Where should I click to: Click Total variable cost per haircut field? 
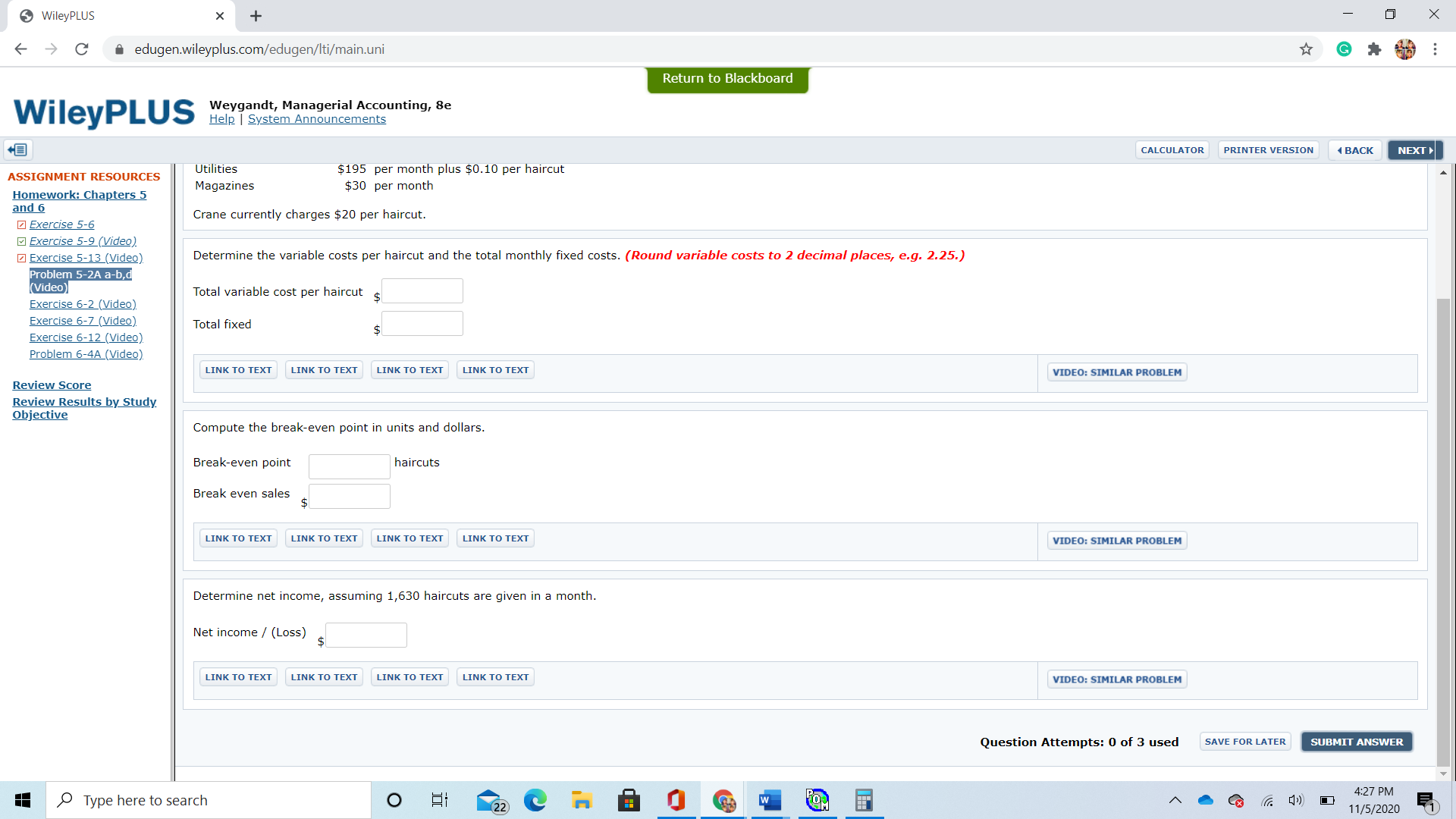422,291
